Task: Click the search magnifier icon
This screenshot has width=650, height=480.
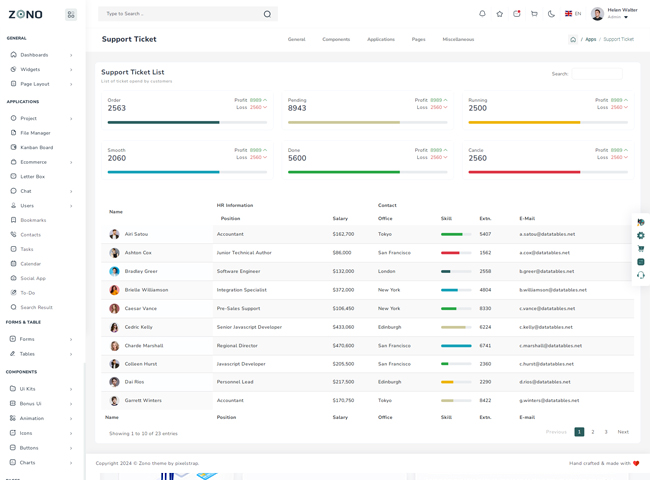Action: coord(267,14)
